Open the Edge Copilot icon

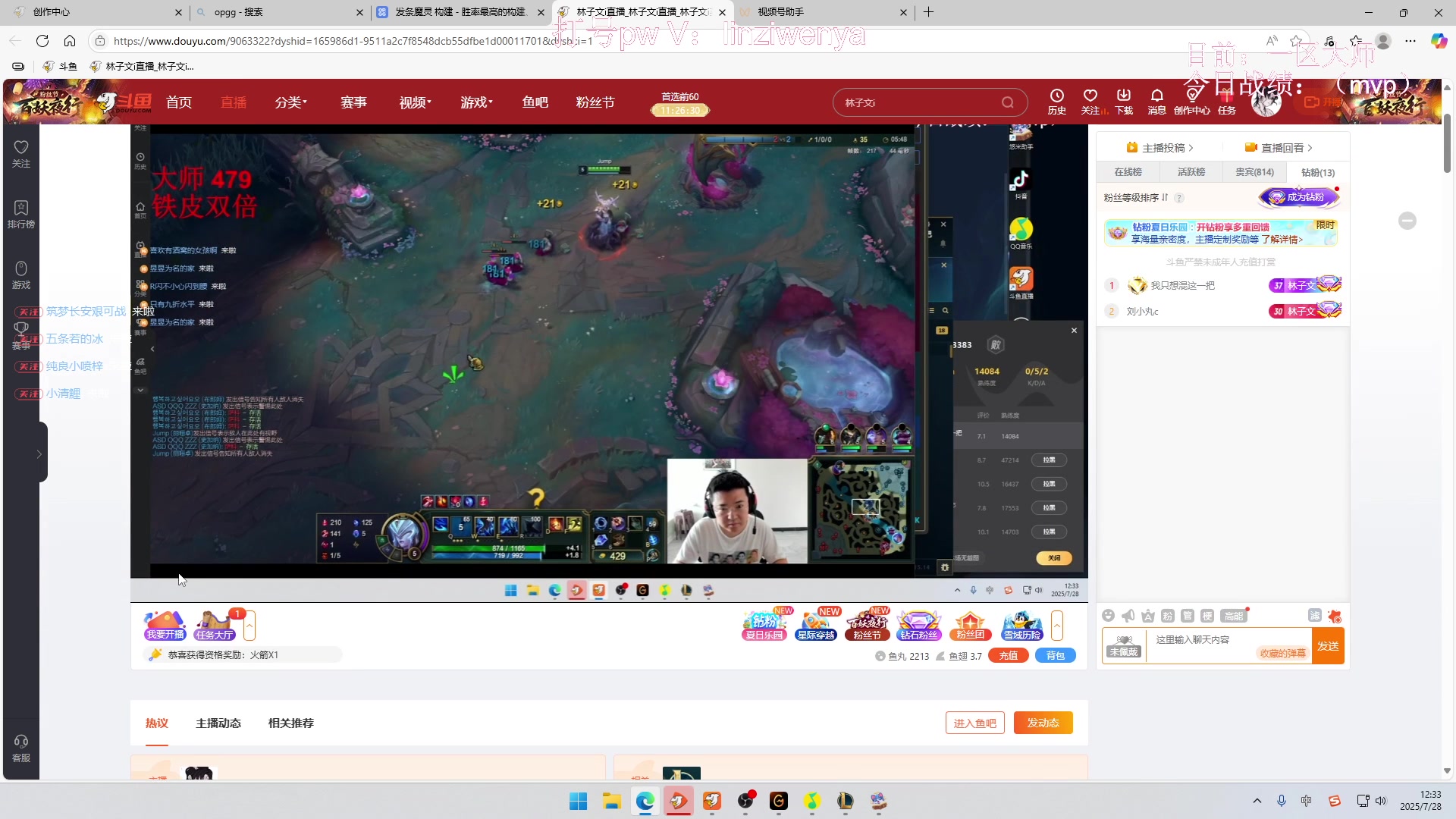coord(1439,41)
